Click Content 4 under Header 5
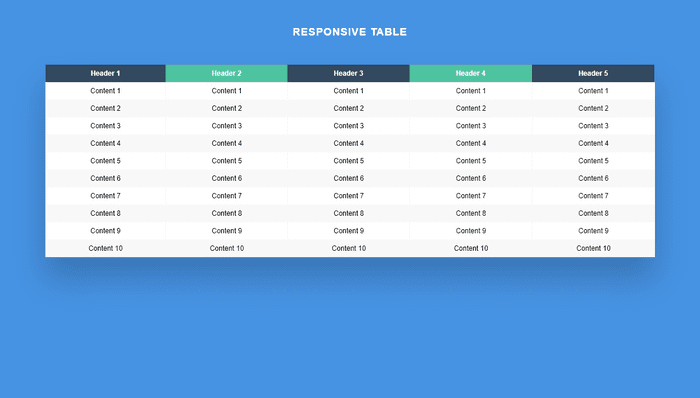The height and width of the screenshot is (398, 700). point(593,143)
